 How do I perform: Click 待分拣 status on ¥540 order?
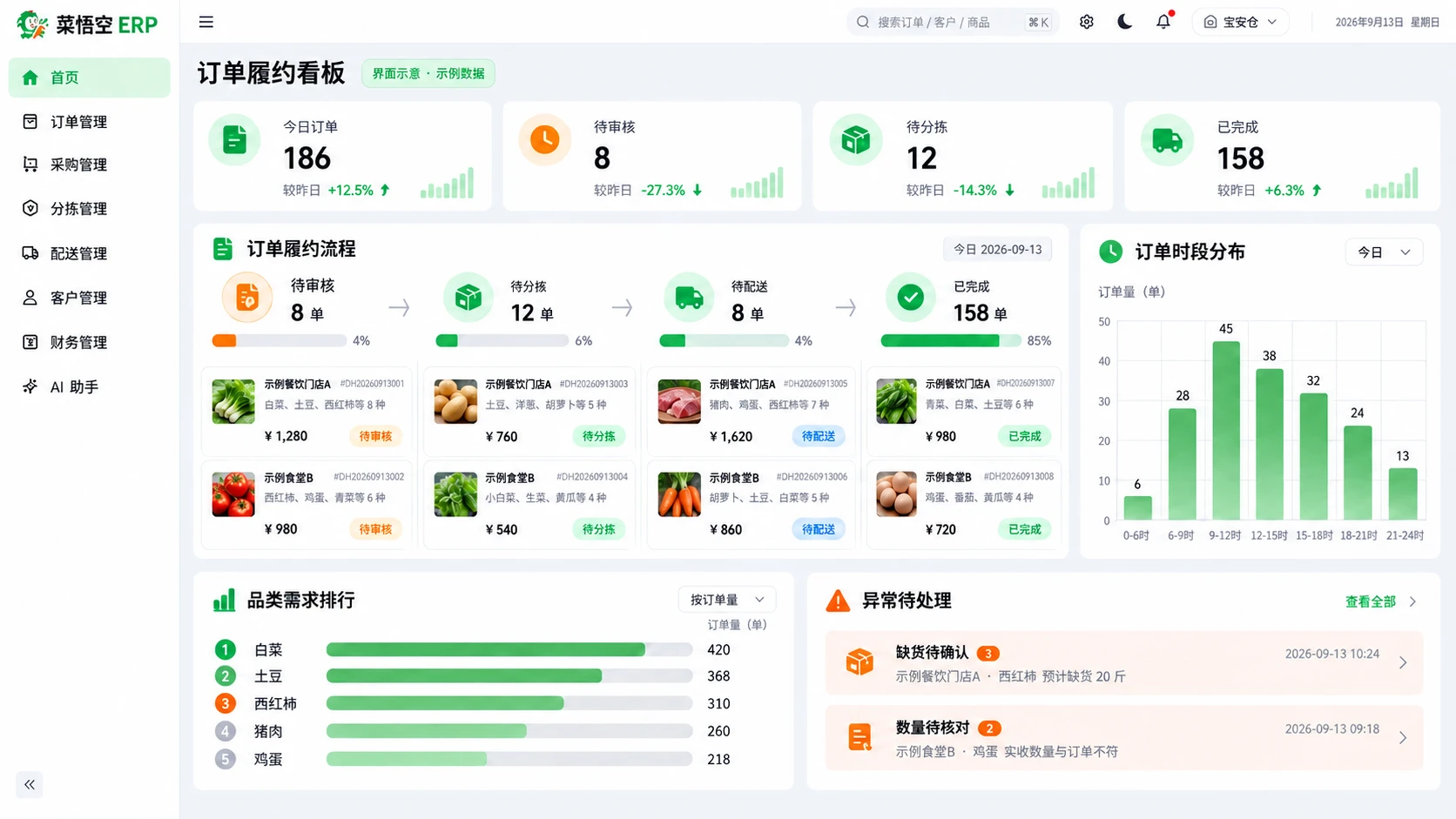point(598,529)
